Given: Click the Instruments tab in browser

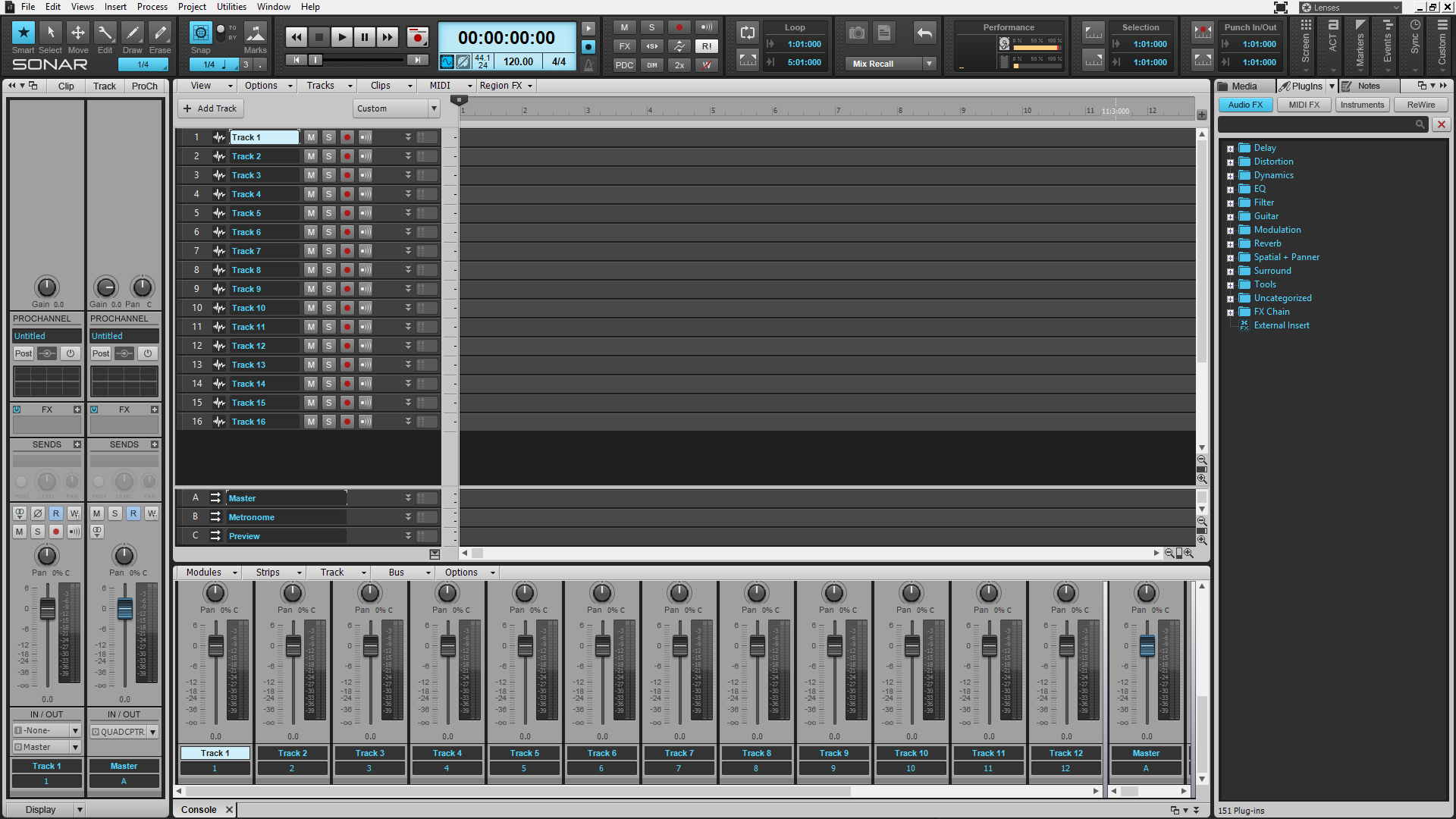Looking at the screenshot, I should pyautogui.click(x=1362, y=104).
